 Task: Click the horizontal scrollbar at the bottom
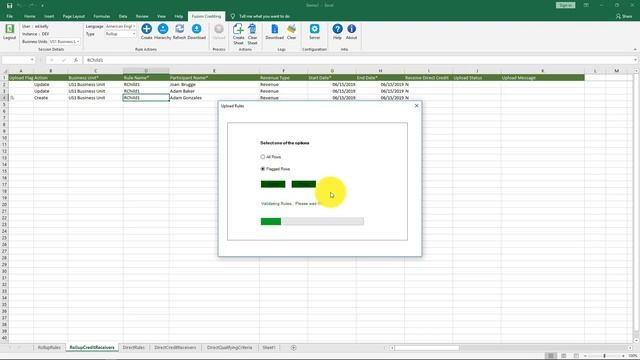(x=427, y=348)
